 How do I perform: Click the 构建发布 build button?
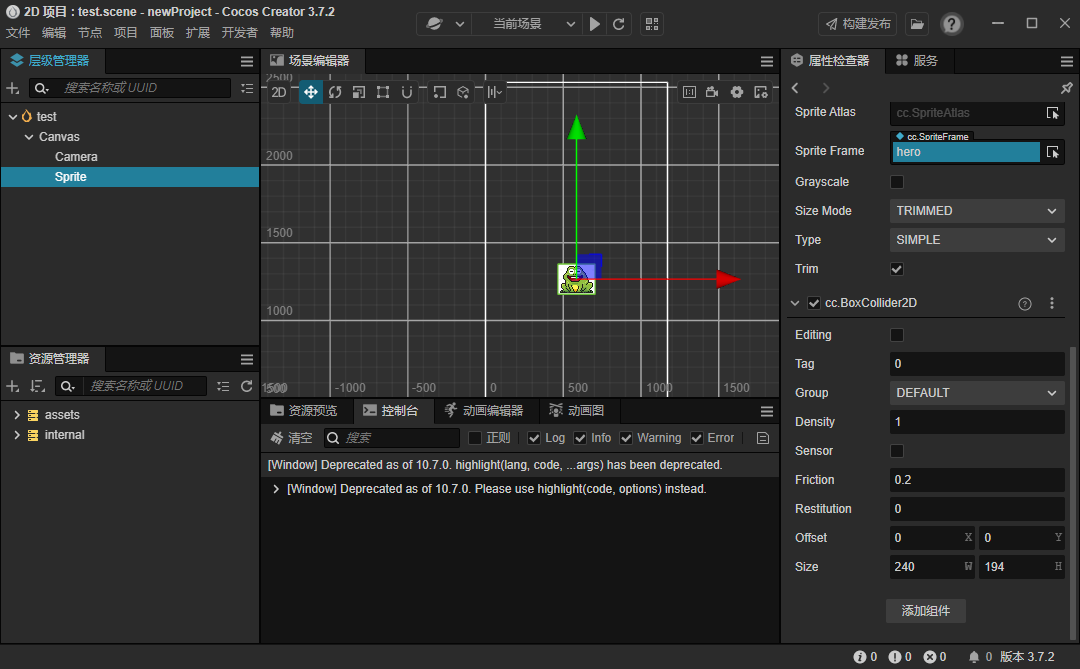858,24
